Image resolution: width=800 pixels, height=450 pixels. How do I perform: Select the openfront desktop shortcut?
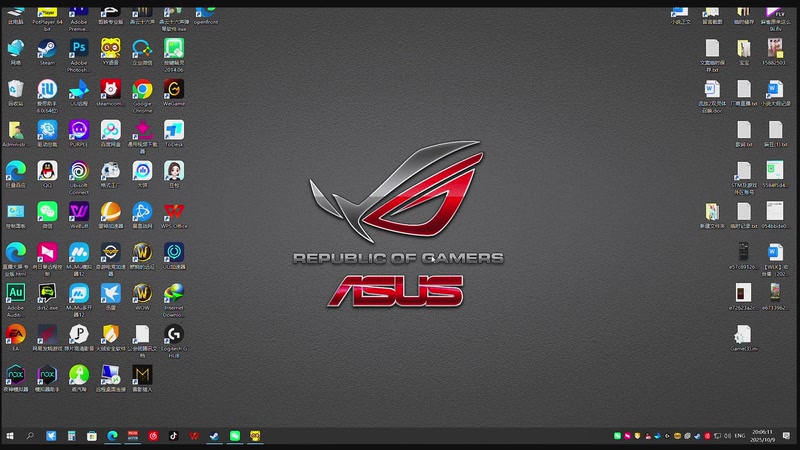point(206,16)
